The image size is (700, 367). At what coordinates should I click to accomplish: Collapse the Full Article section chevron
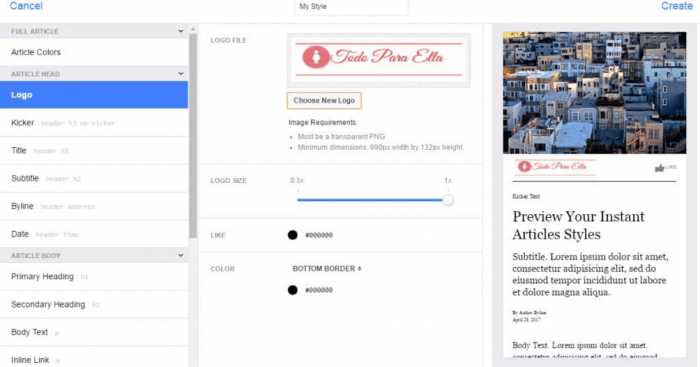181,31
